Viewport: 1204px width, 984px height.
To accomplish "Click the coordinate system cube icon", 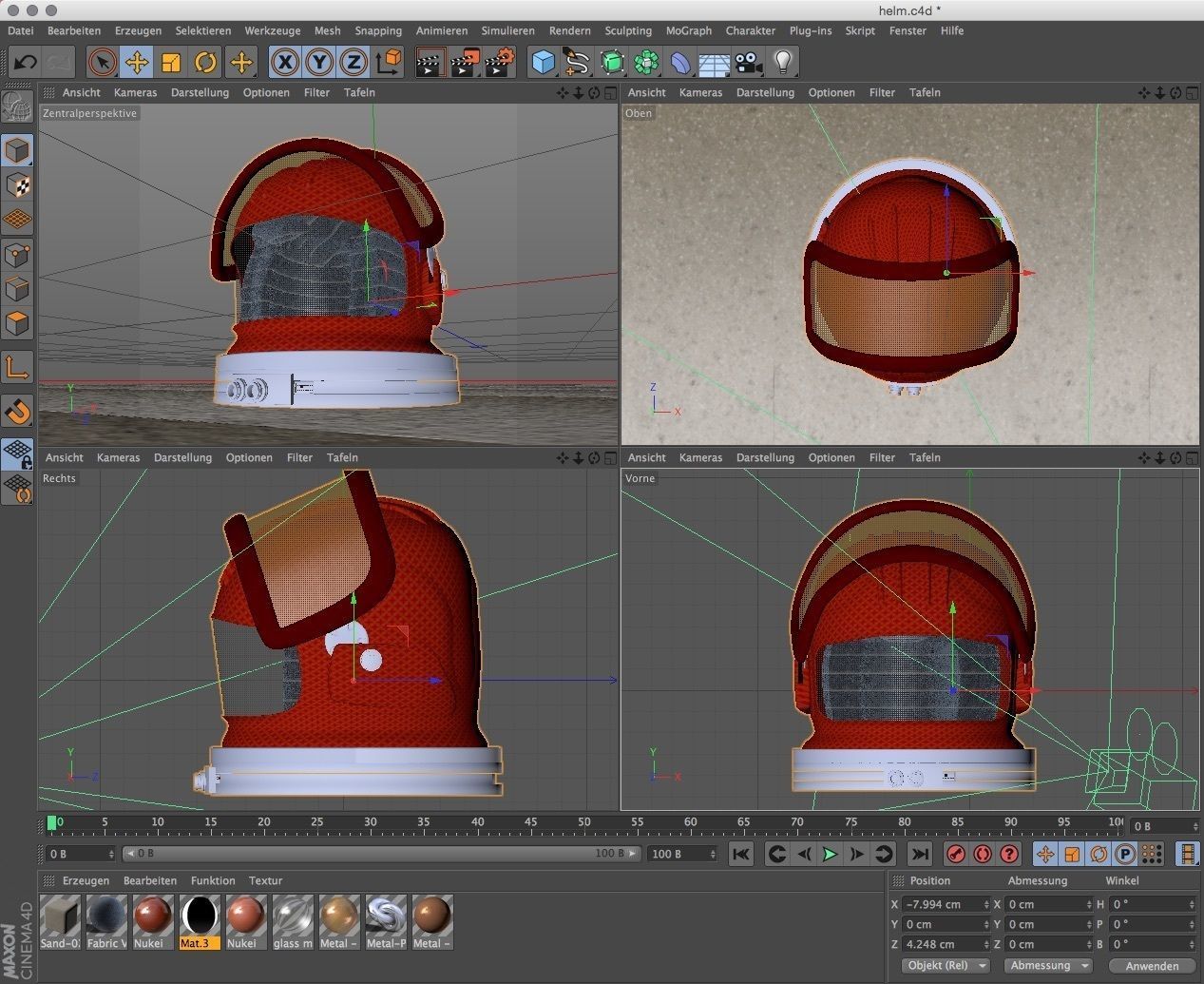I will [389, 63].
